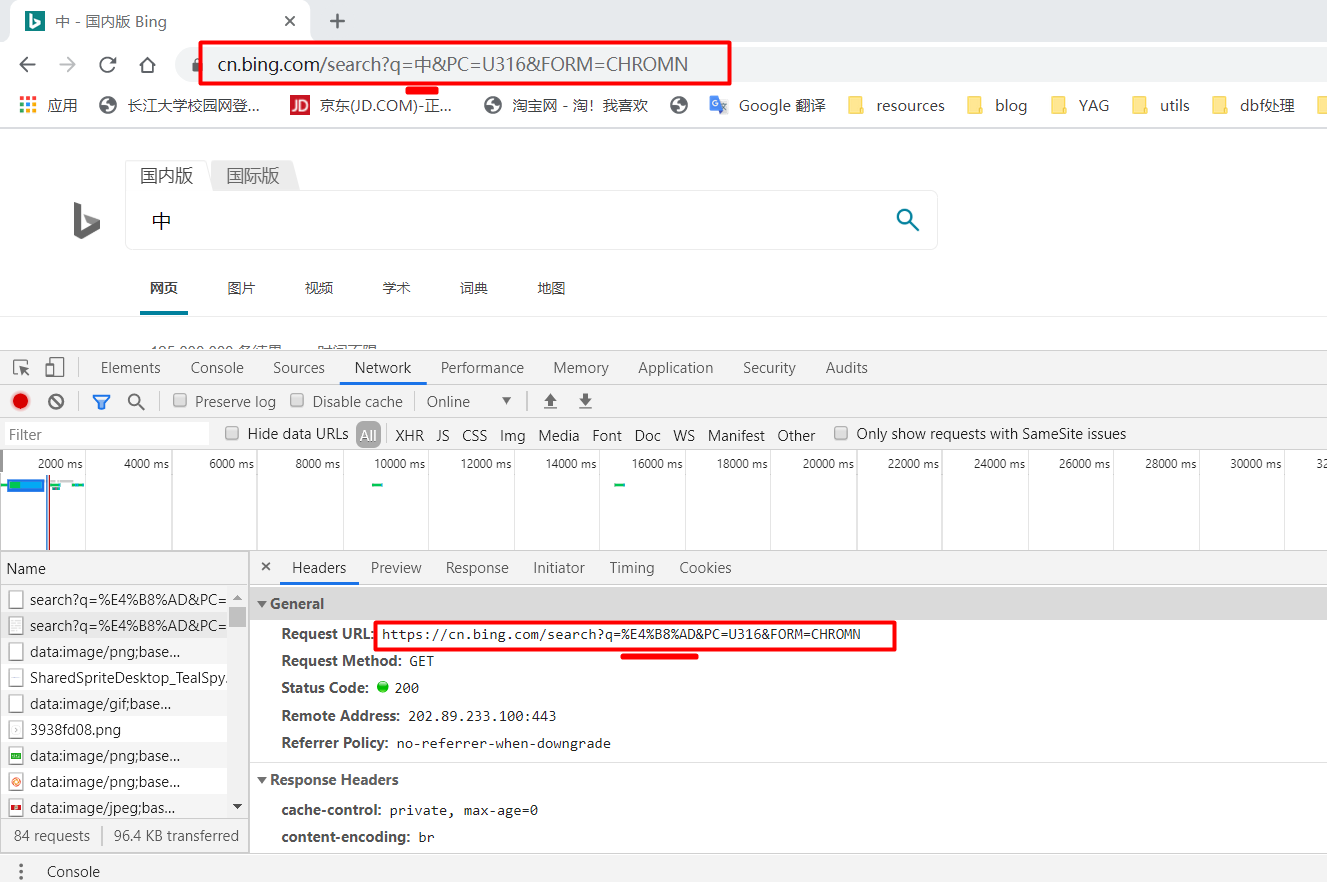
Task: Toggle the device toolbar icon
Action: (55, 368)
